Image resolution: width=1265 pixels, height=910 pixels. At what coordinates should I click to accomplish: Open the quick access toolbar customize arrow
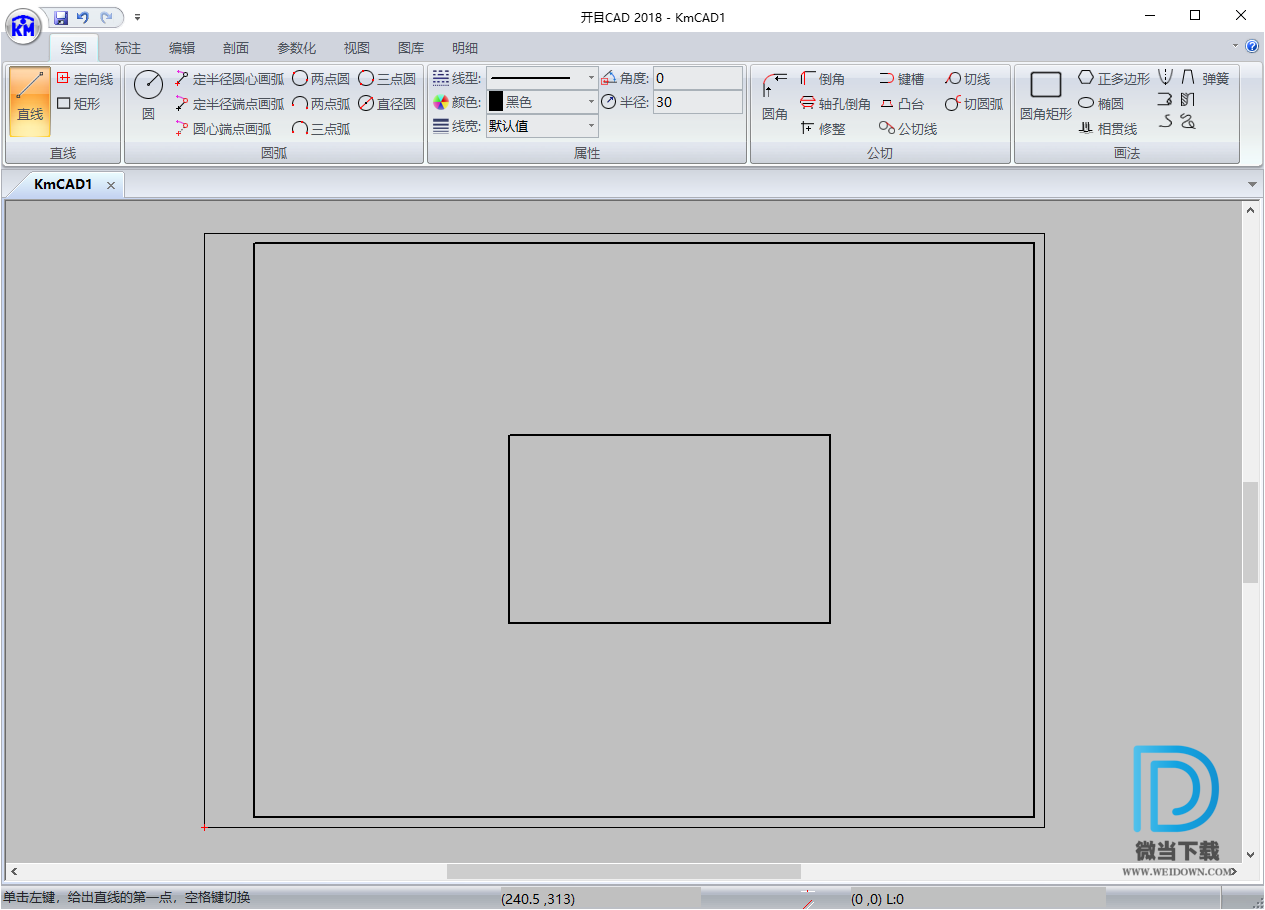(137, 17)
